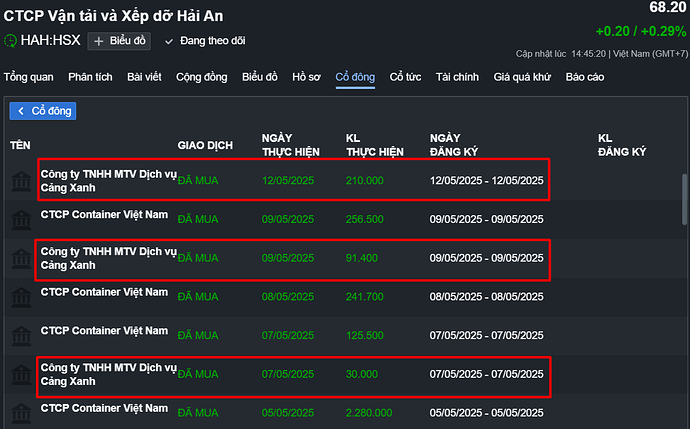690x429 pixels.
Task: Click the NGÀY ĐĂNG KÝ column header
Action: pos(454,145)
